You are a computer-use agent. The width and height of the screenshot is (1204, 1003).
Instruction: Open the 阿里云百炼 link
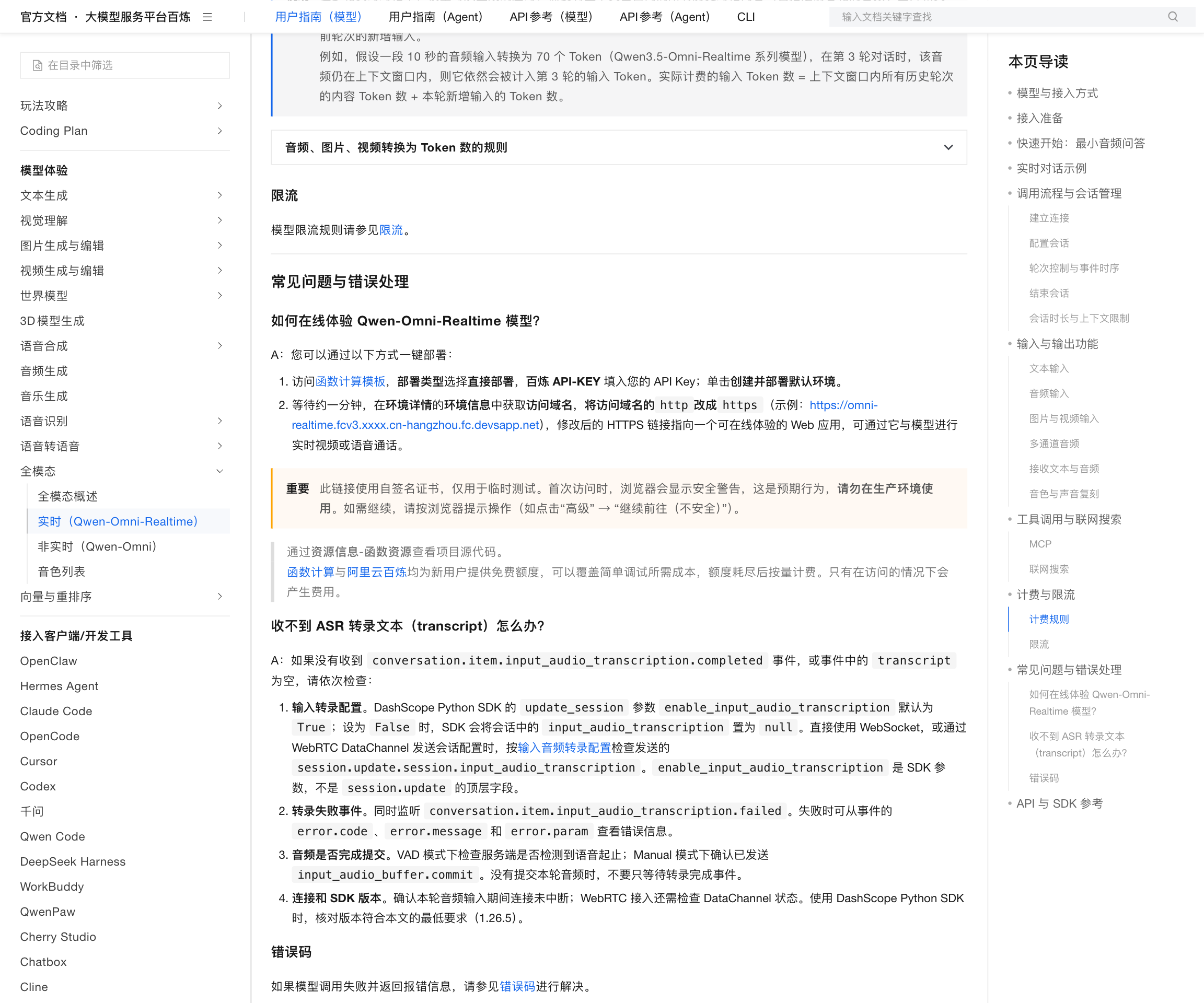pyautogui.click(x=377, y=572)
